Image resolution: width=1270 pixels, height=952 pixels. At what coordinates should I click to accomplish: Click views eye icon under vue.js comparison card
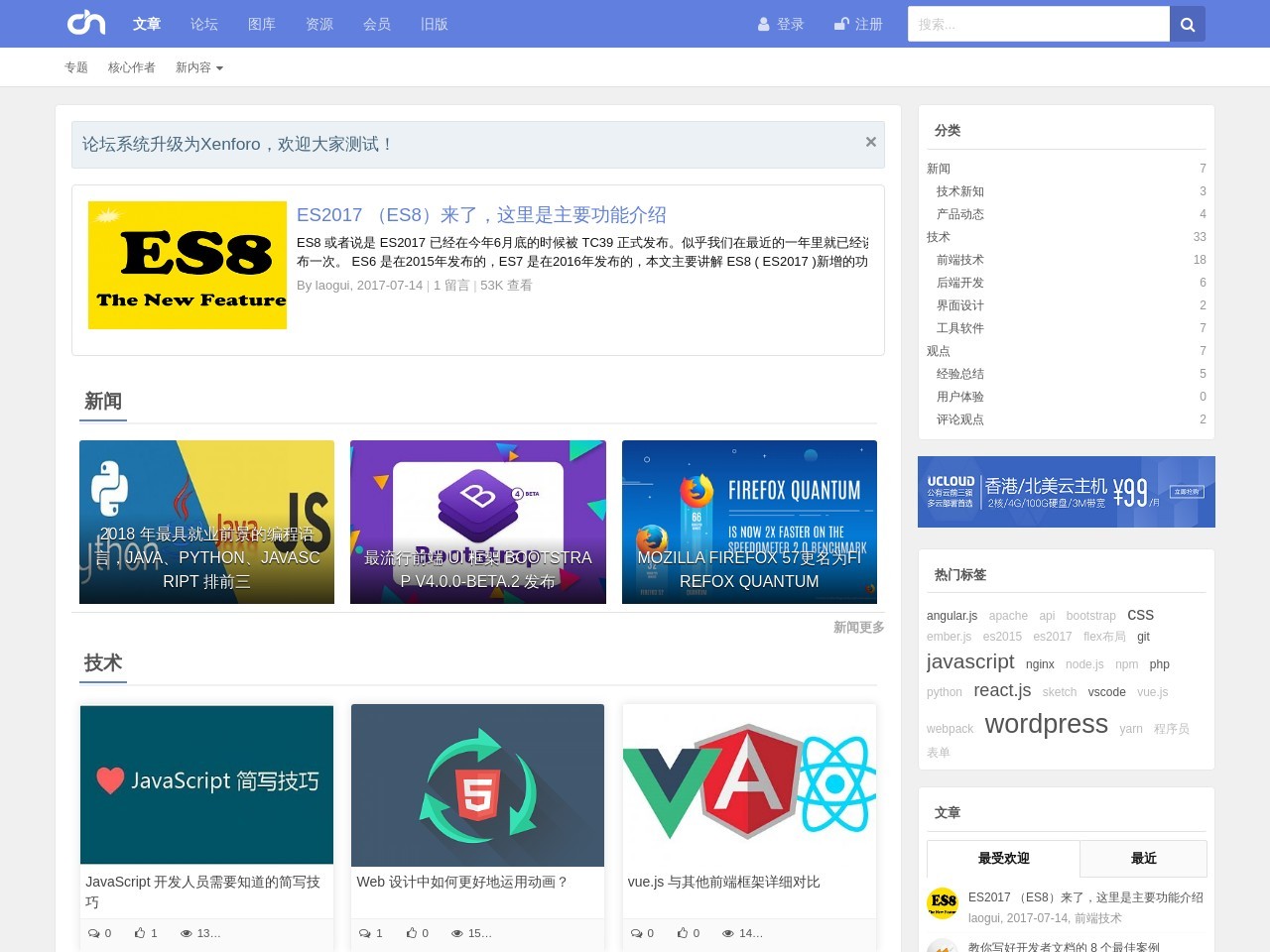[728, 933]
